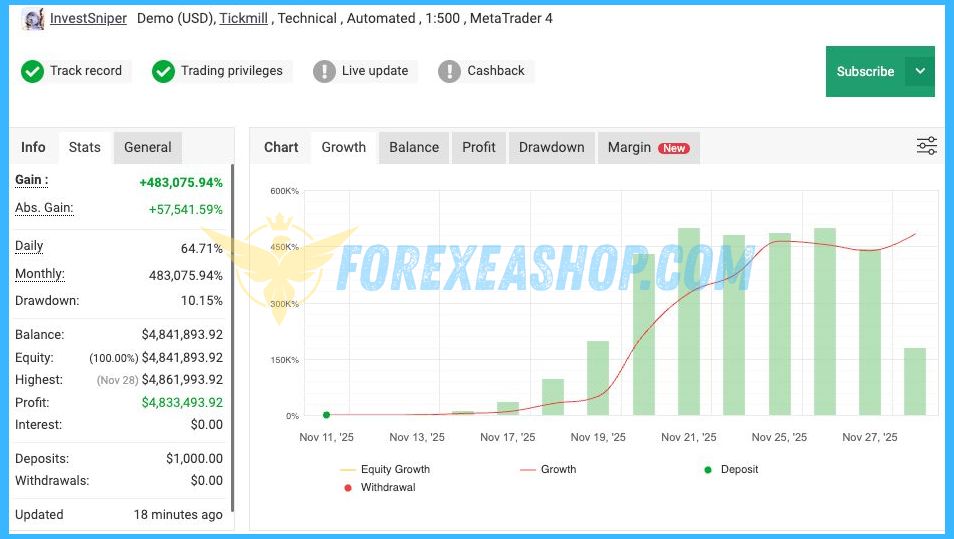Click the InvestSniper avatar image

(x=32, y=19)
